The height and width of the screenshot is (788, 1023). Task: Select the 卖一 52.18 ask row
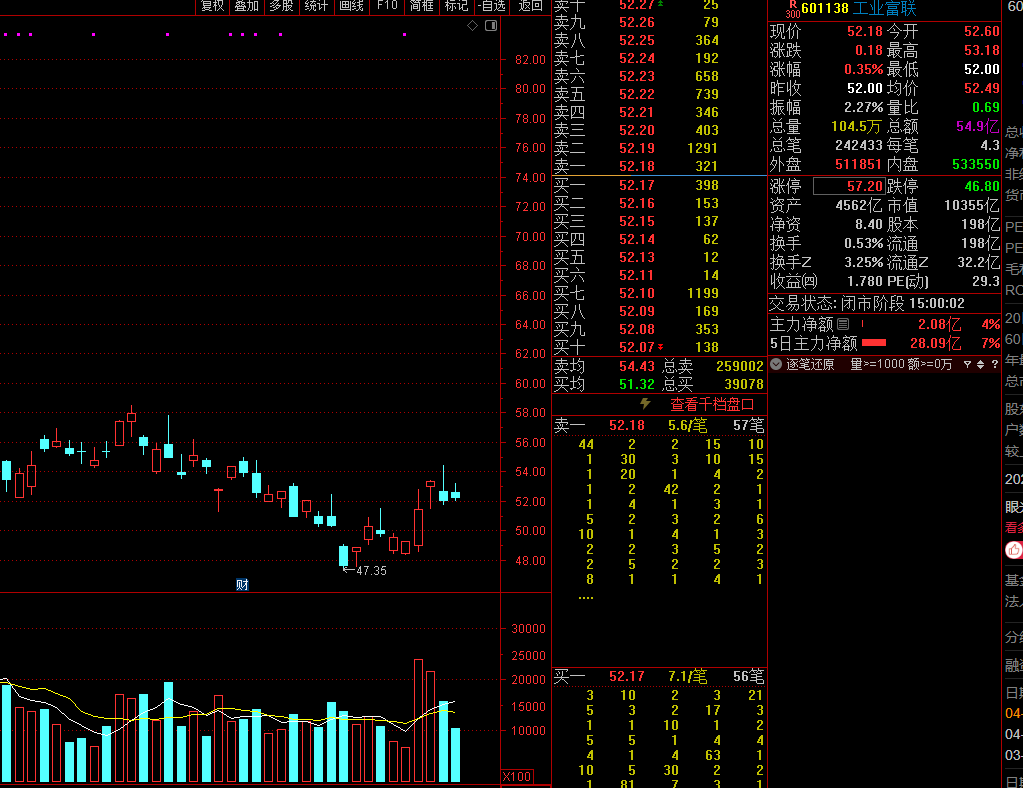click(x=659, y=166)
